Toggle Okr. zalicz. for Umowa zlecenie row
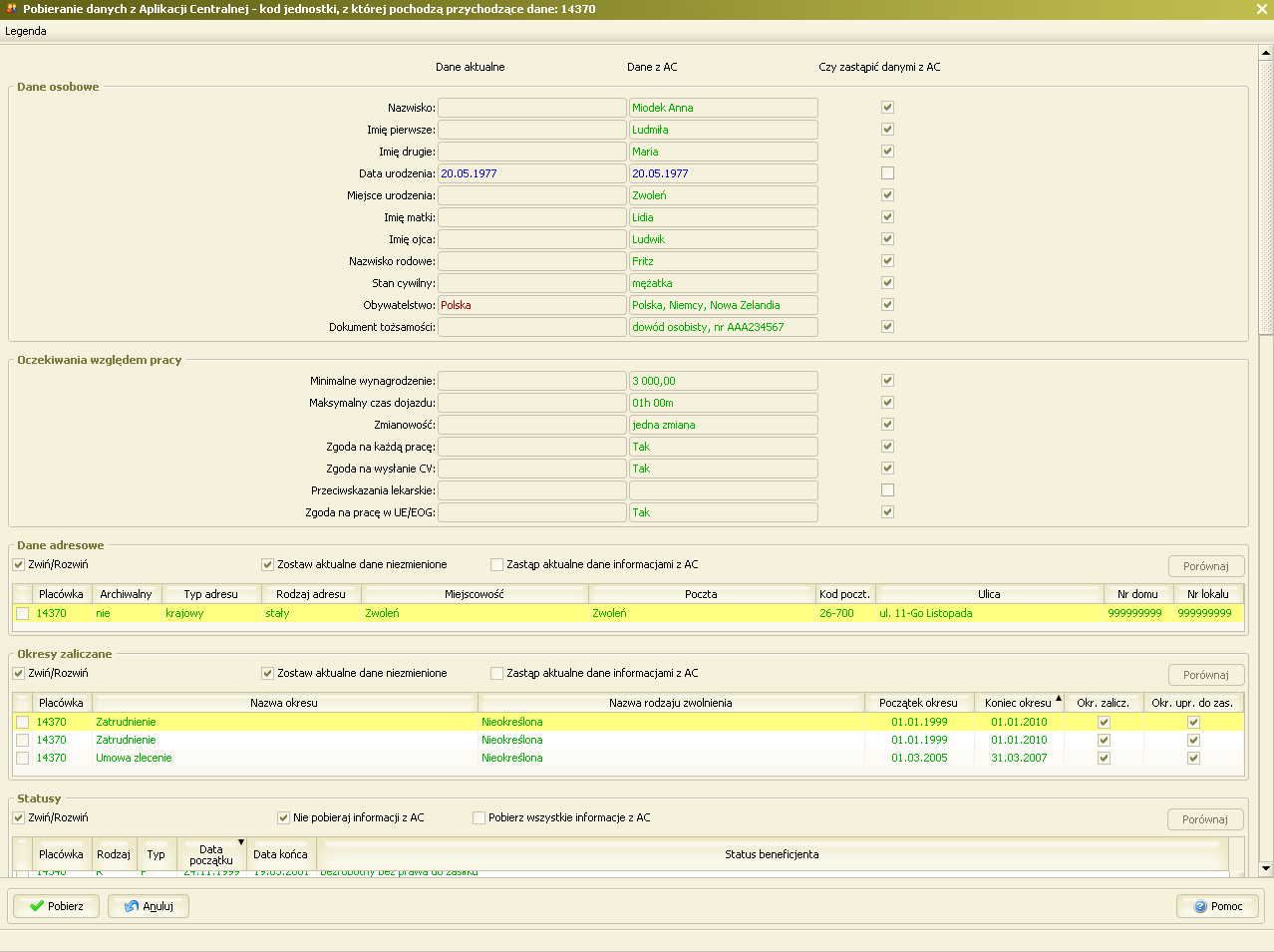 click(x=1104, y=759)
